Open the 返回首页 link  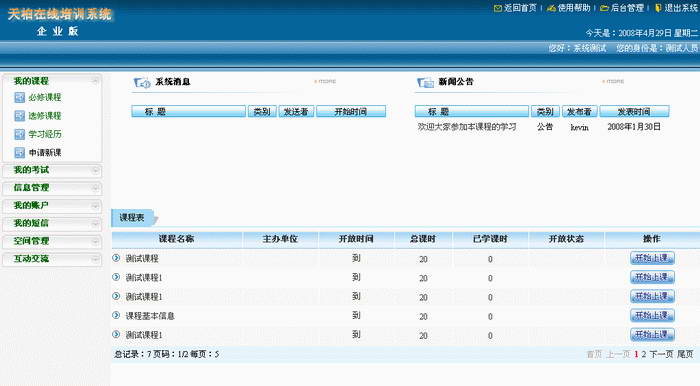click(x=520, y=8)
